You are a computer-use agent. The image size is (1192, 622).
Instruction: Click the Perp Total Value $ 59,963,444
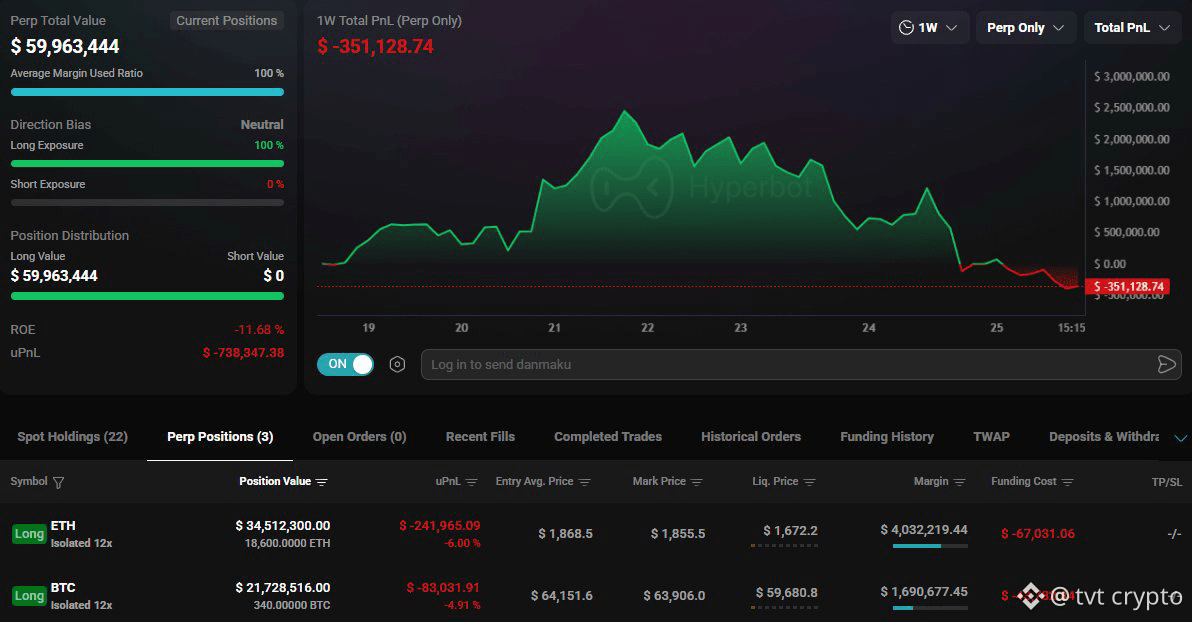(65, 46)
